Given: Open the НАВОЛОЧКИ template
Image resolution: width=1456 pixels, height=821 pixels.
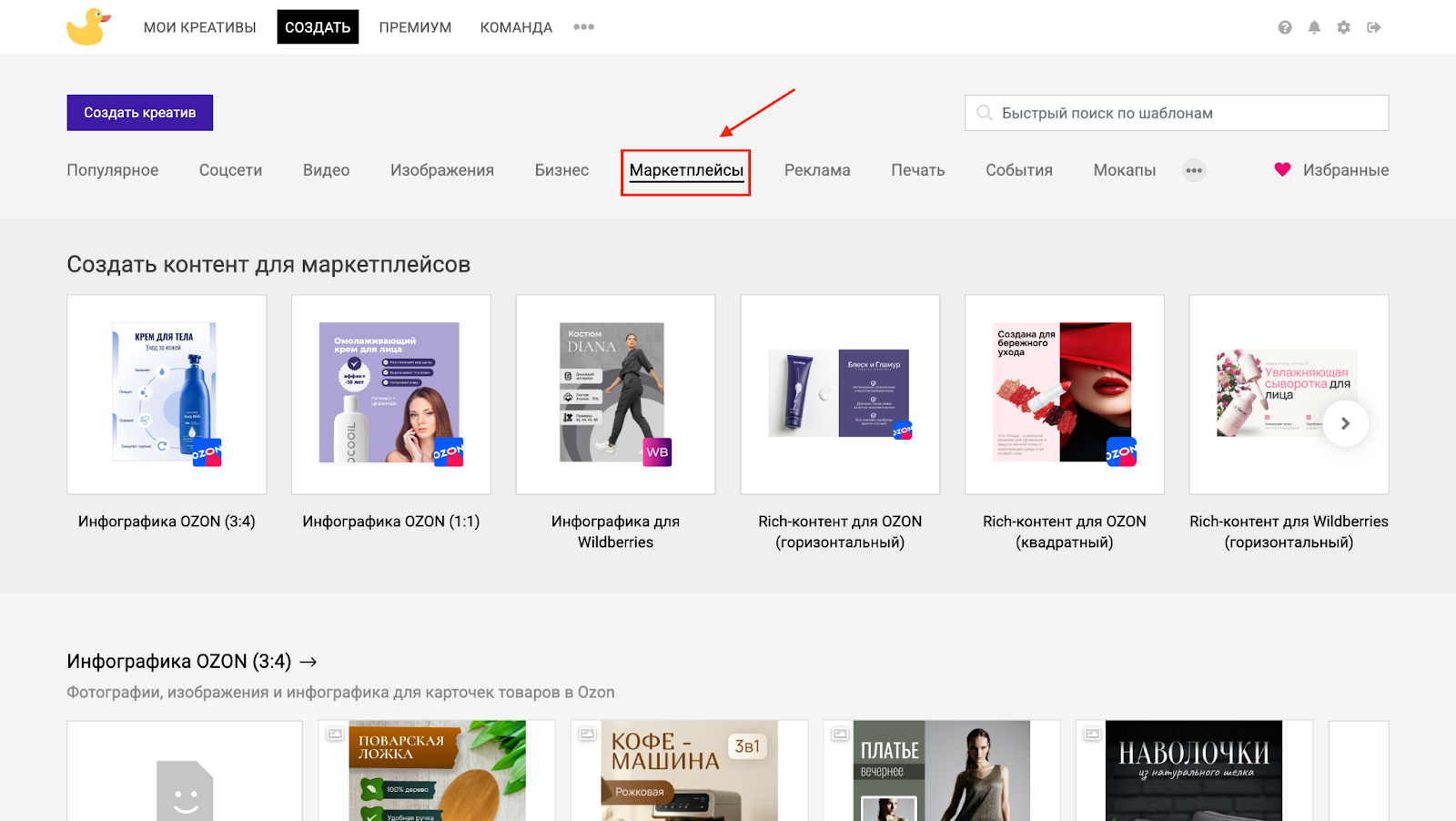Looking at the screenshot, I should [x=1194, y=771].
